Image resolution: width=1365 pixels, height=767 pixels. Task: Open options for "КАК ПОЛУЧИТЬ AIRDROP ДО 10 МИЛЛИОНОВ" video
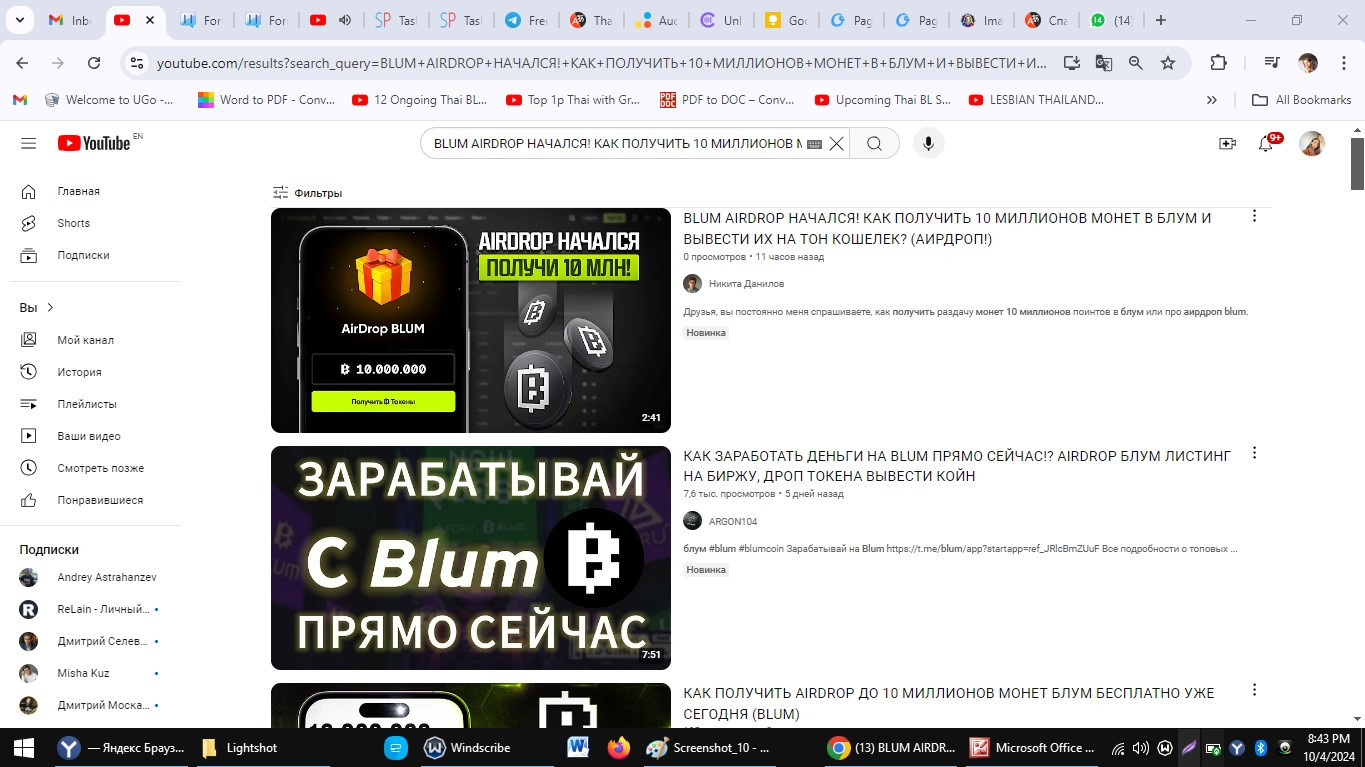(1254, 690)
